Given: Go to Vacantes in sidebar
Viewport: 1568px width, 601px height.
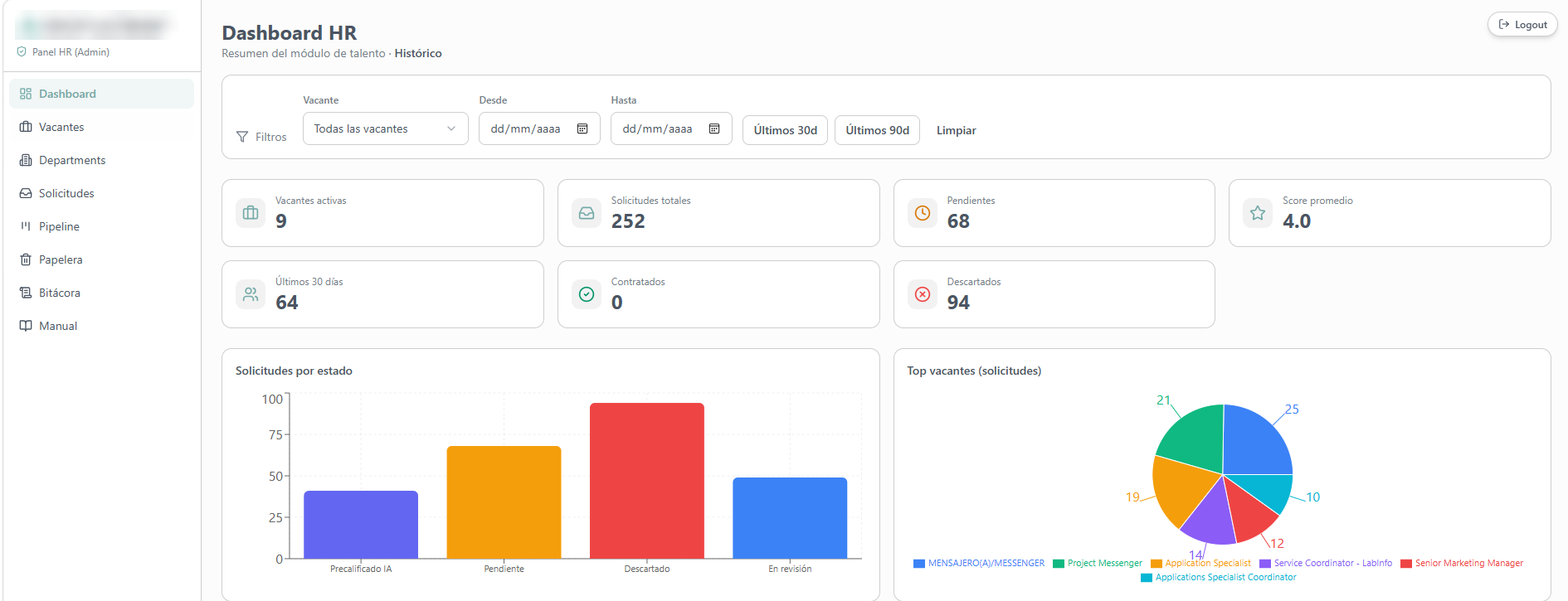Looking at the screenshot, I should coord(102,127).
